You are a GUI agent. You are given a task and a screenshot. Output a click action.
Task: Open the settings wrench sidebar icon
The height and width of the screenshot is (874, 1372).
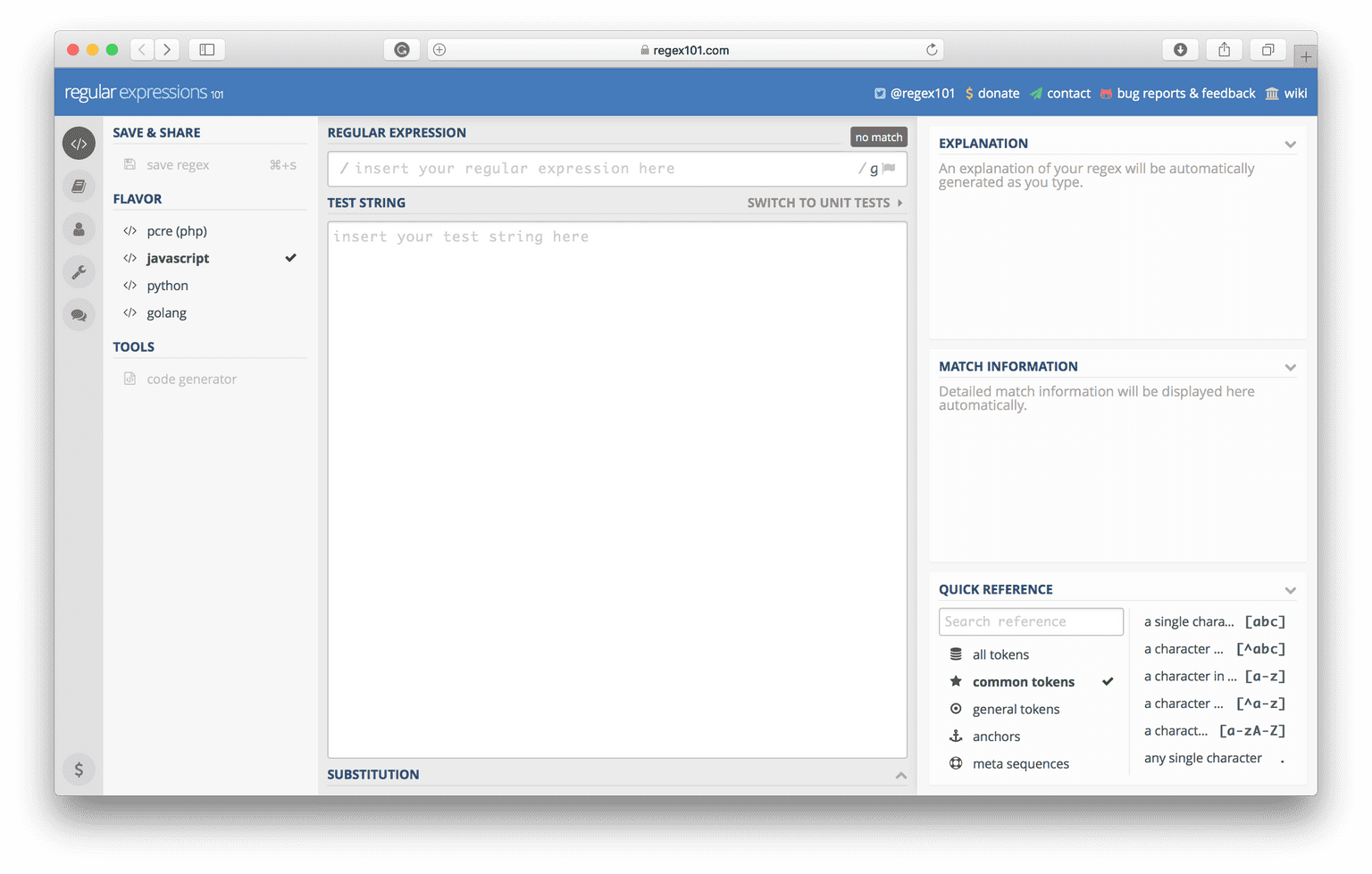pos(79,271)
